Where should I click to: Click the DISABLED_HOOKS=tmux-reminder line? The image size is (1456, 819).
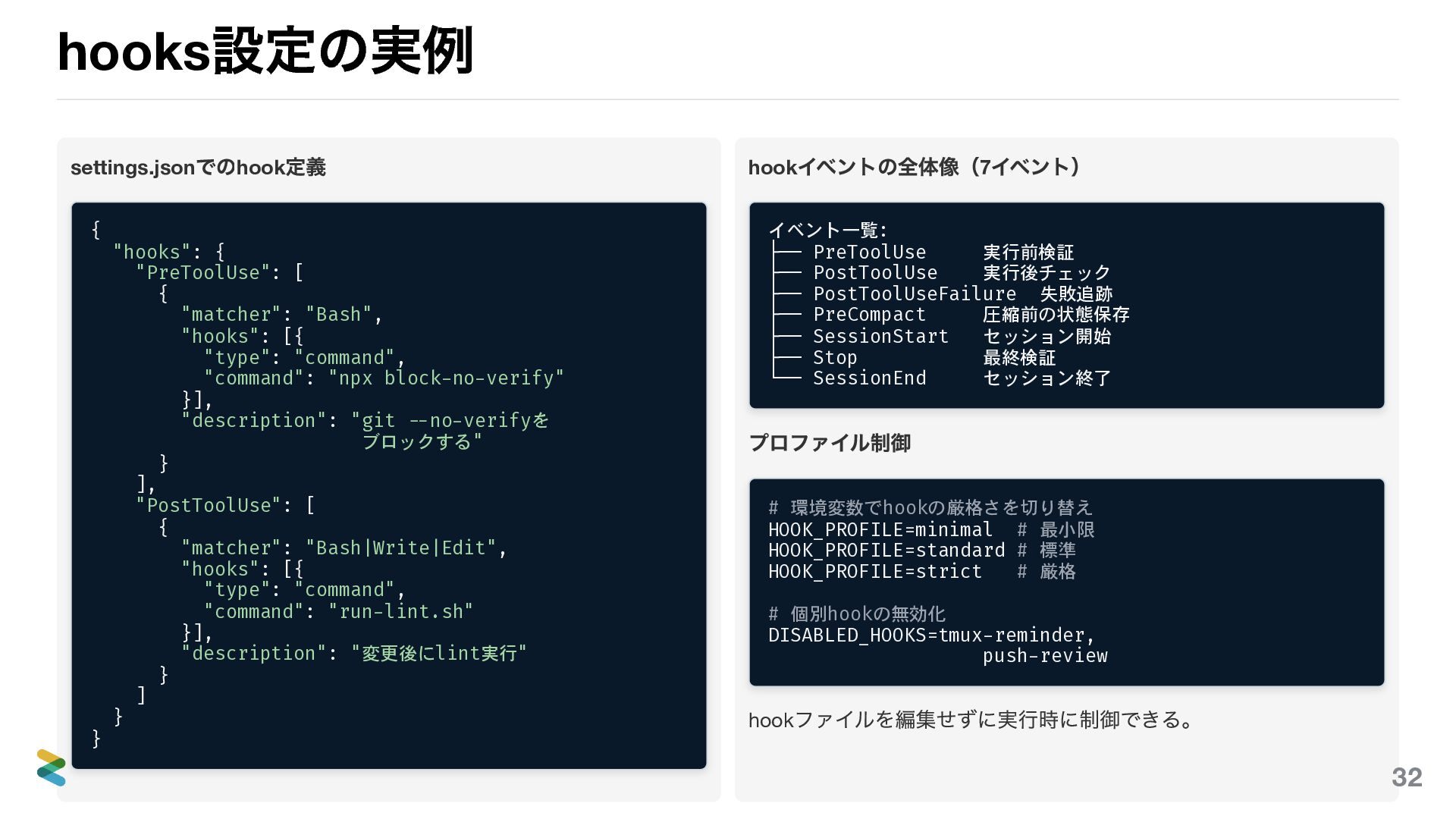pyautogui.click(x=930, y=635)
